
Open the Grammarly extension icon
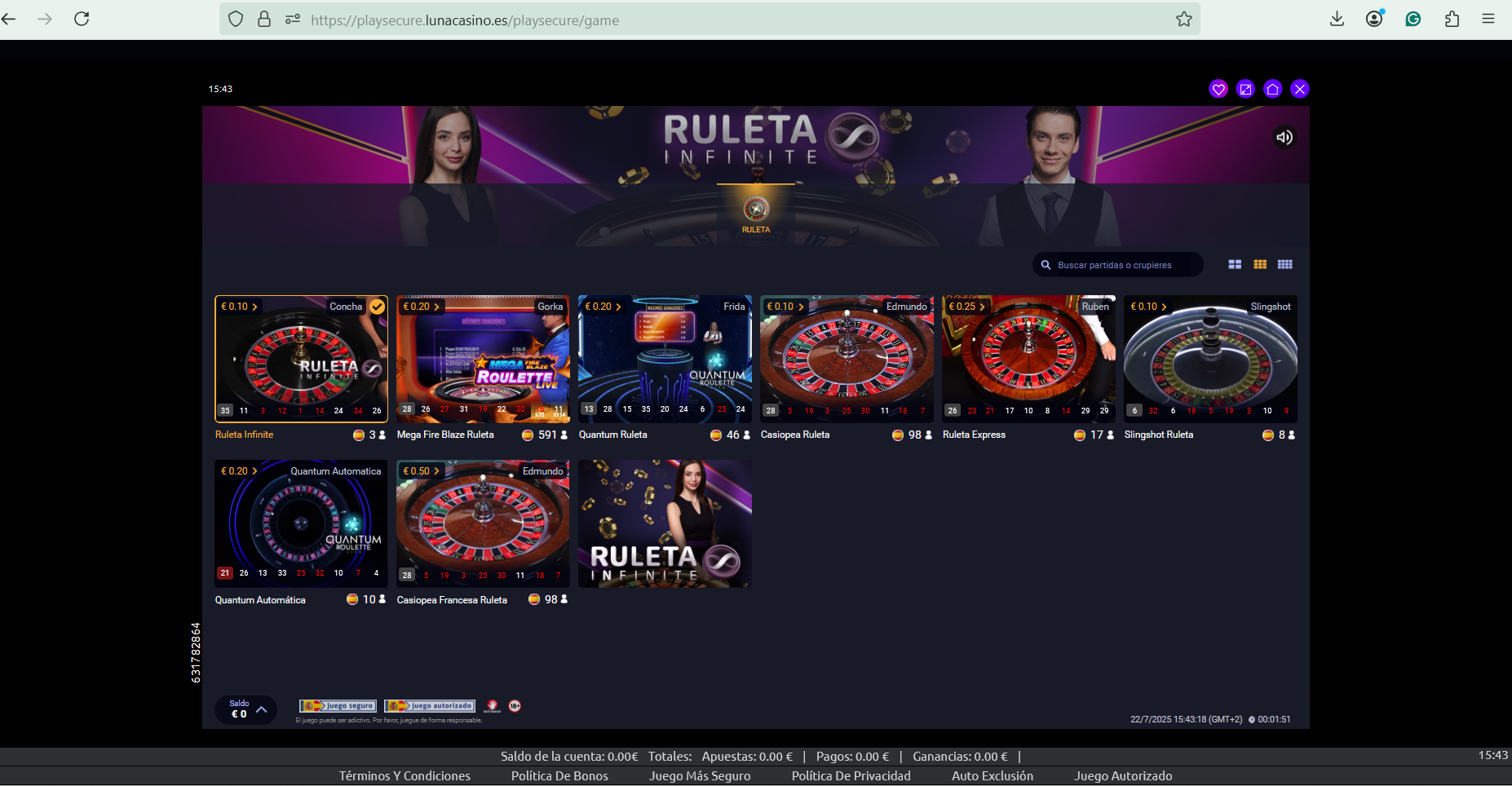point(1413,19)
